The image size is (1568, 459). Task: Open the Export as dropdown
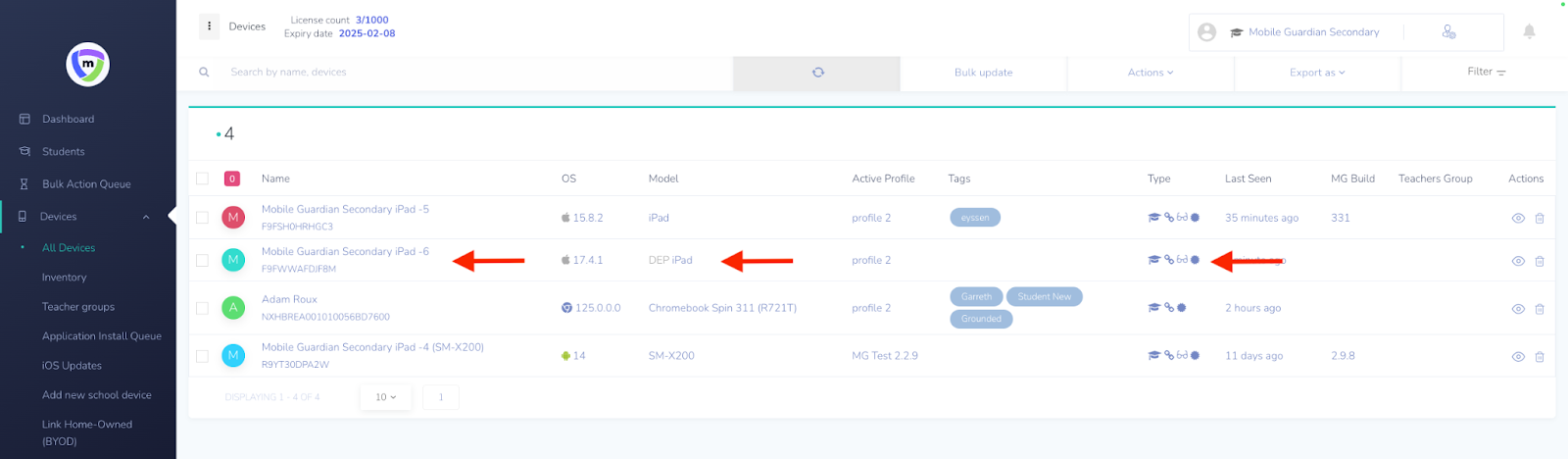[1317, 73]
